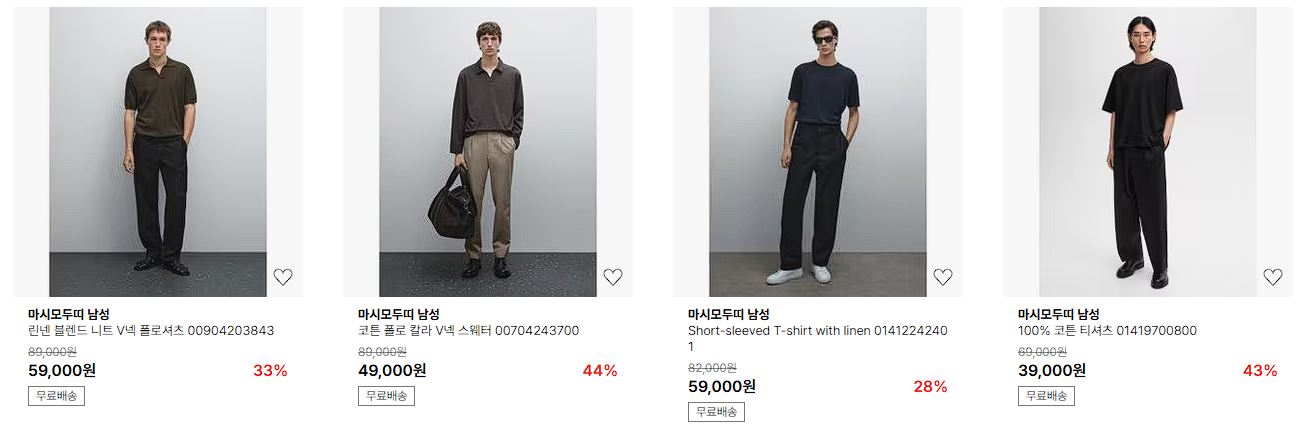Click the 44% discount label
Image resolution: width=1303 pixels, height=426 pixels.
600,371
